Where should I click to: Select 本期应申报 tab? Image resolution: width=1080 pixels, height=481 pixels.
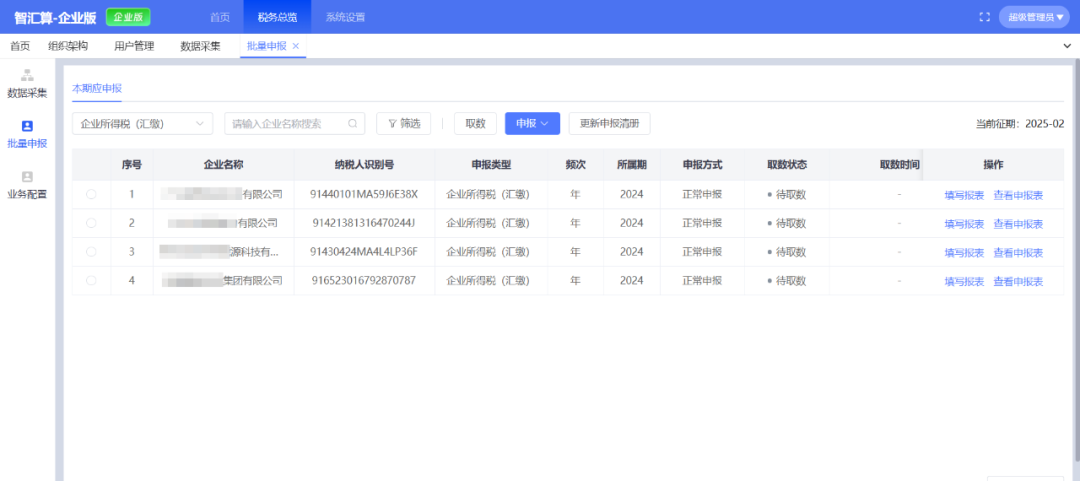97,88
